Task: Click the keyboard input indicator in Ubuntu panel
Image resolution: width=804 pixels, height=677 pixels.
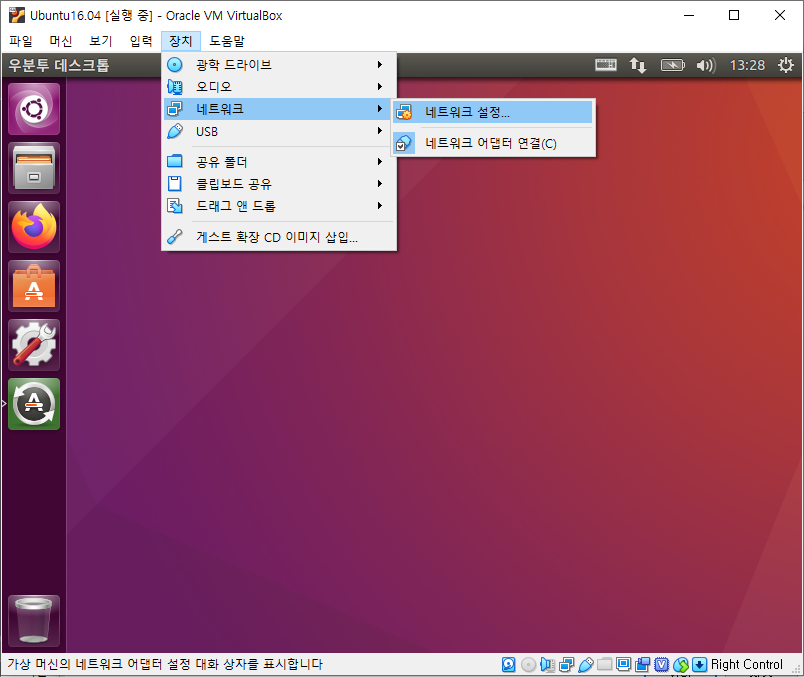Action: pyautogui.click(x=606, y=65)
